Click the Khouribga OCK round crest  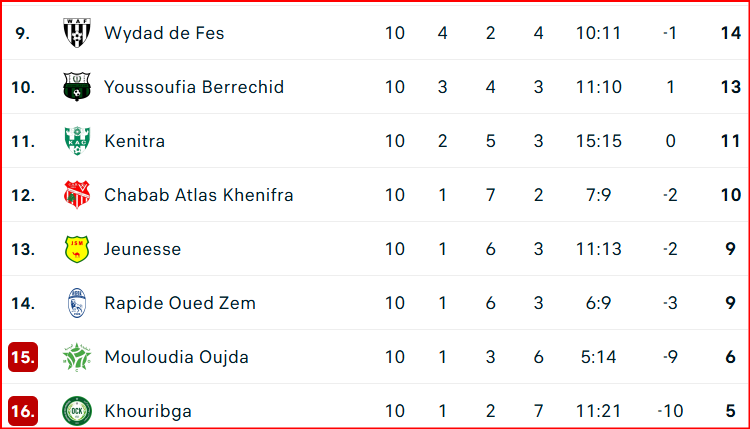tap(77, 411)
